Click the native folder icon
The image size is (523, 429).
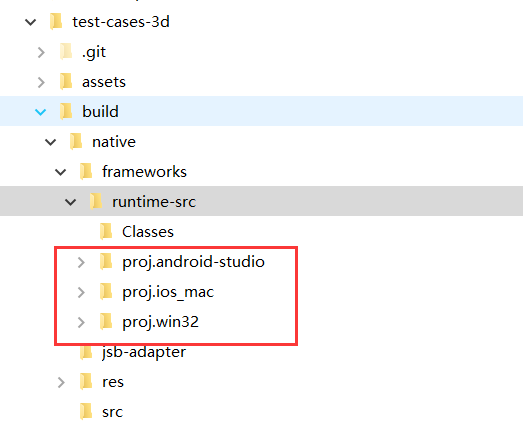point(76,141)
